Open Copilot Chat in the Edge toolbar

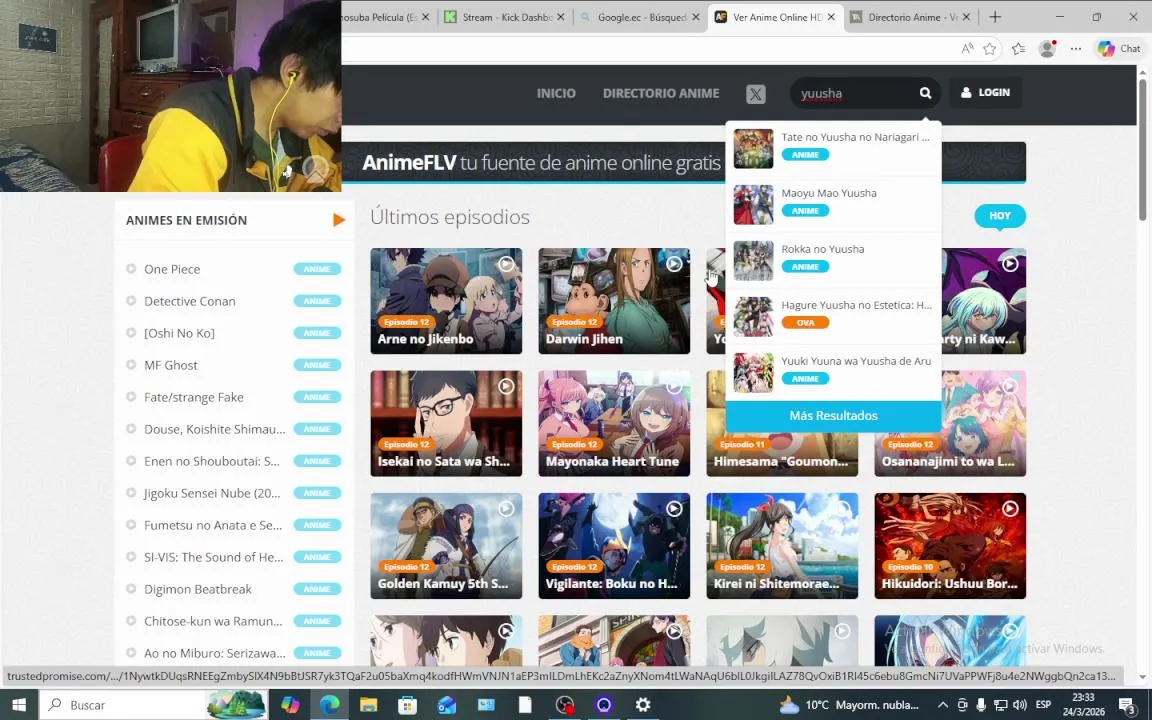[1119, 48]
